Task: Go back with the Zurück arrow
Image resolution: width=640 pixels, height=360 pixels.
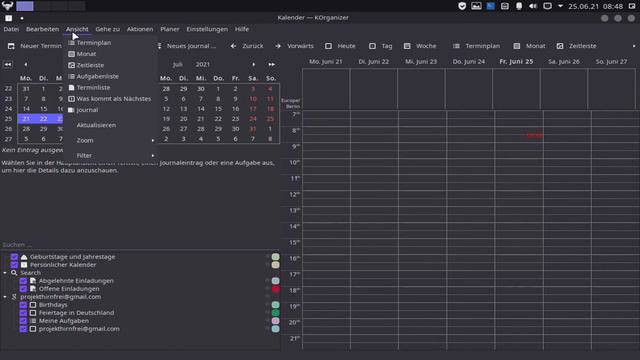Action: (x=233, y=46)
